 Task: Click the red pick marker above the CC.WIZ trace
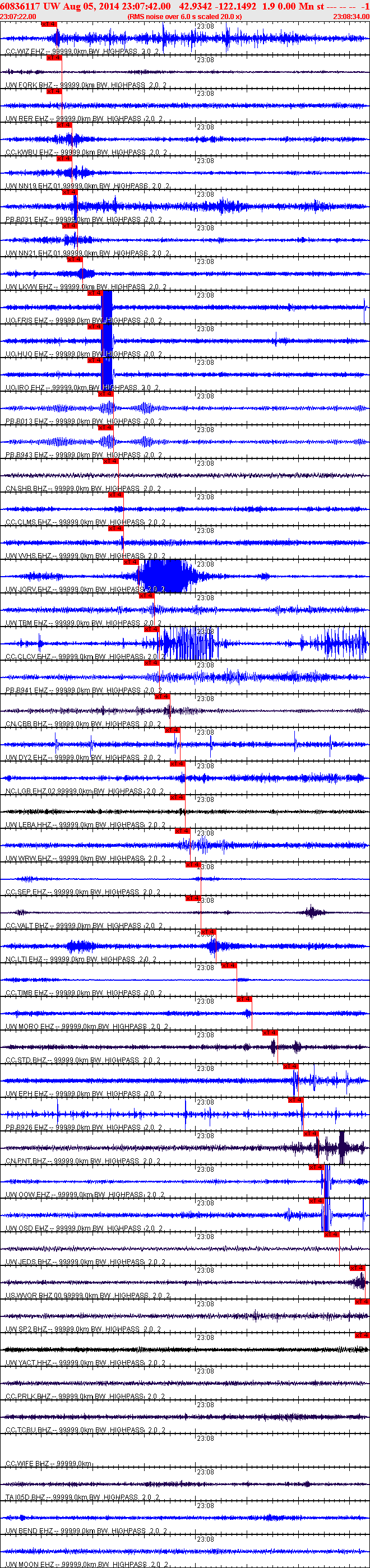coord(48,24)
